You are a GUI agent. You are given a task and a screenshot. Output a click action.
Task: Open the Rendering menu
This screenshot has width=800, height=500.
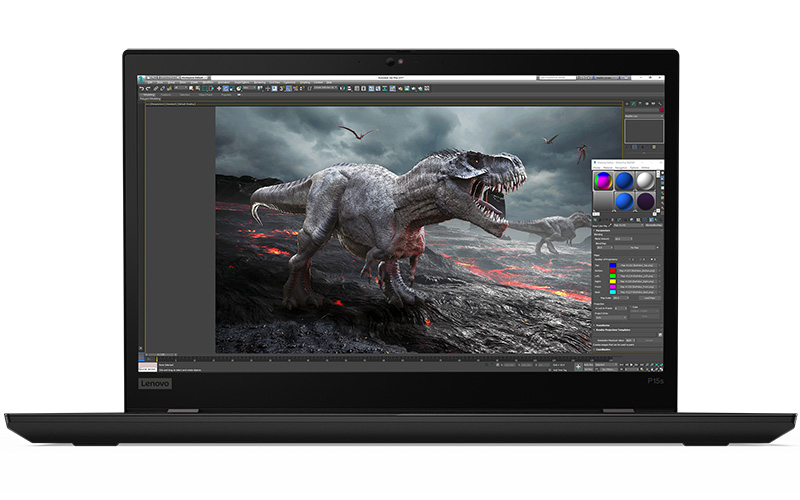click(259, 83)
